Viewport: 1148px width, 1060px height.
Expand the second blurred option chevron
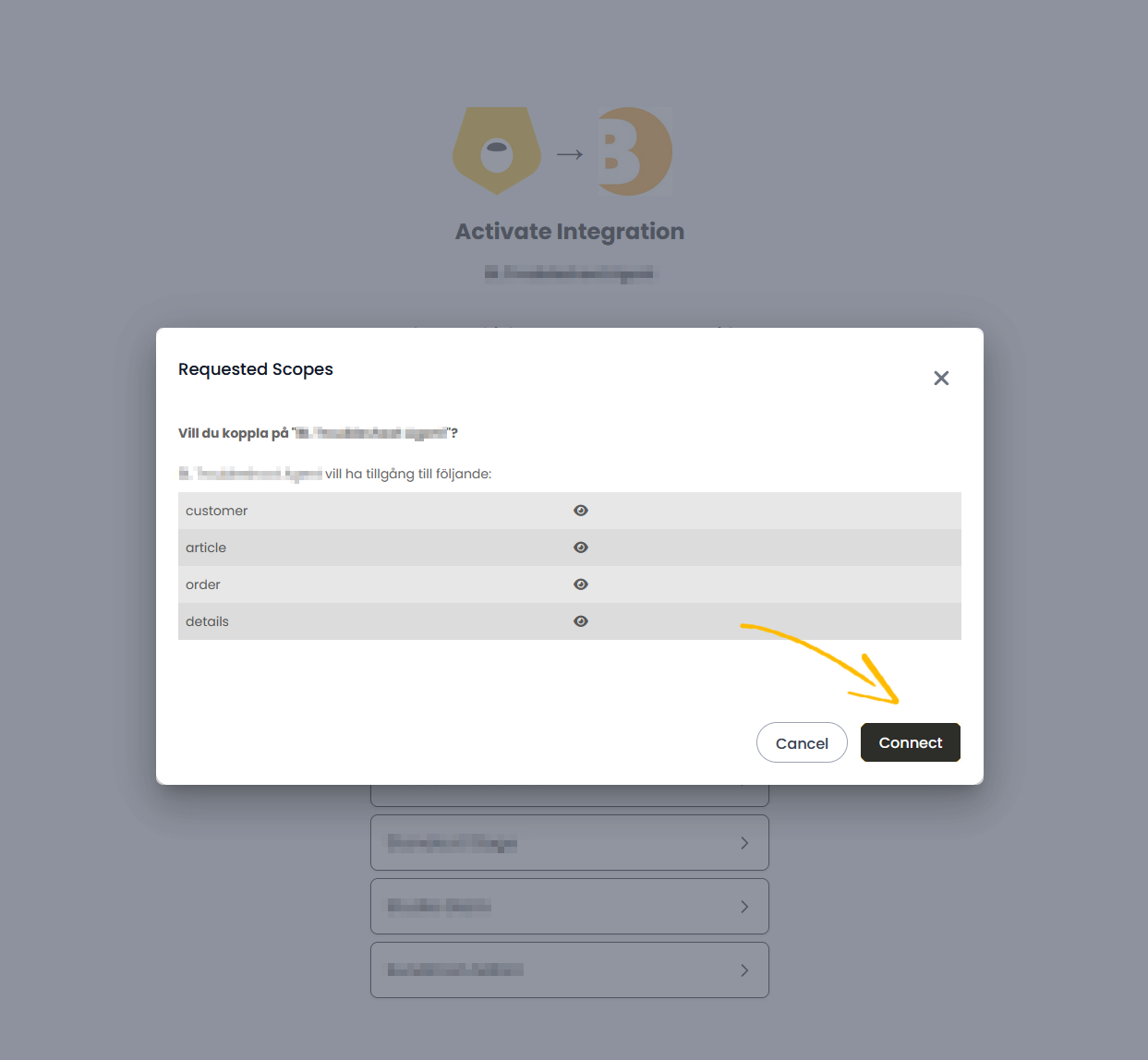pyautogui.click(x=744, y=907)
